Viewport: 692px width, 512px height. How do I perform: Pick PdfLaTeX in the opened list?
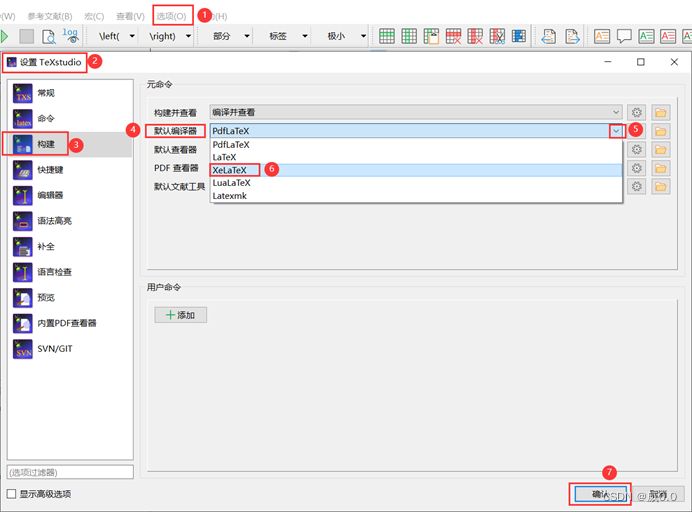(x=416, y=144)
